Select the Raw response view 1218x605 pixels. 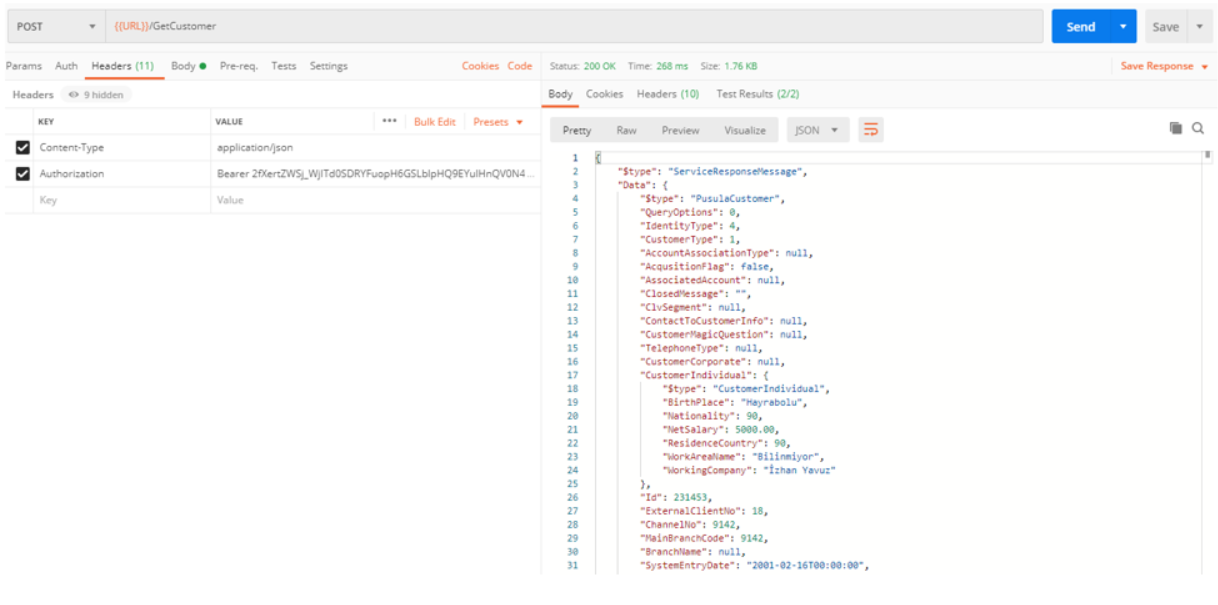[626, 130]
